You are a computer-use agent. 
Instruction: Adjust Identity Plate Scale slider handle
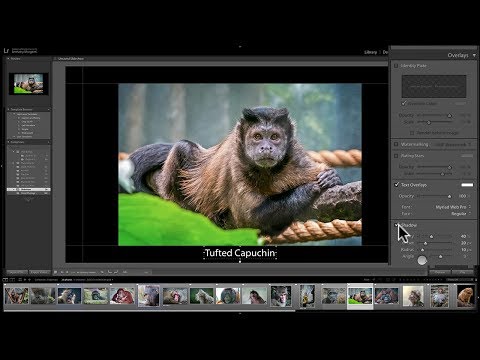click(429, 122)
